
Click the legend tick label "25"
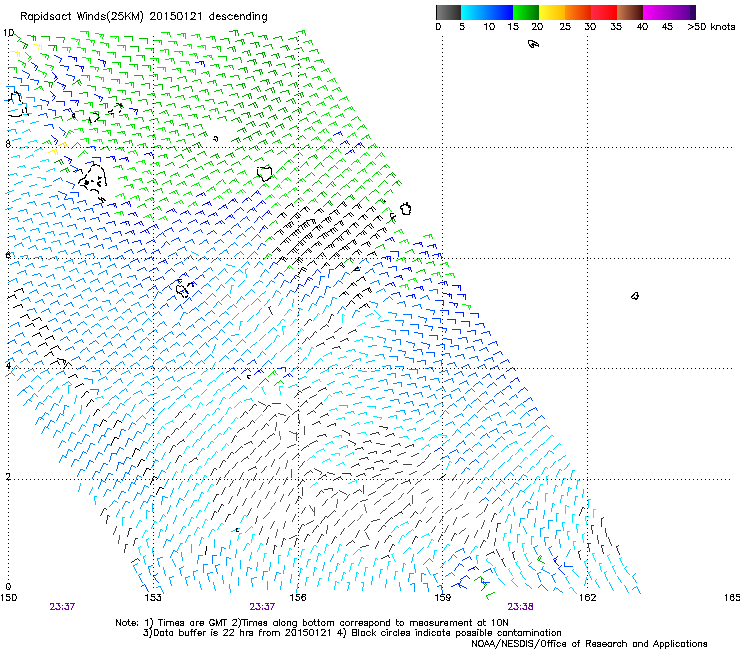565,26
